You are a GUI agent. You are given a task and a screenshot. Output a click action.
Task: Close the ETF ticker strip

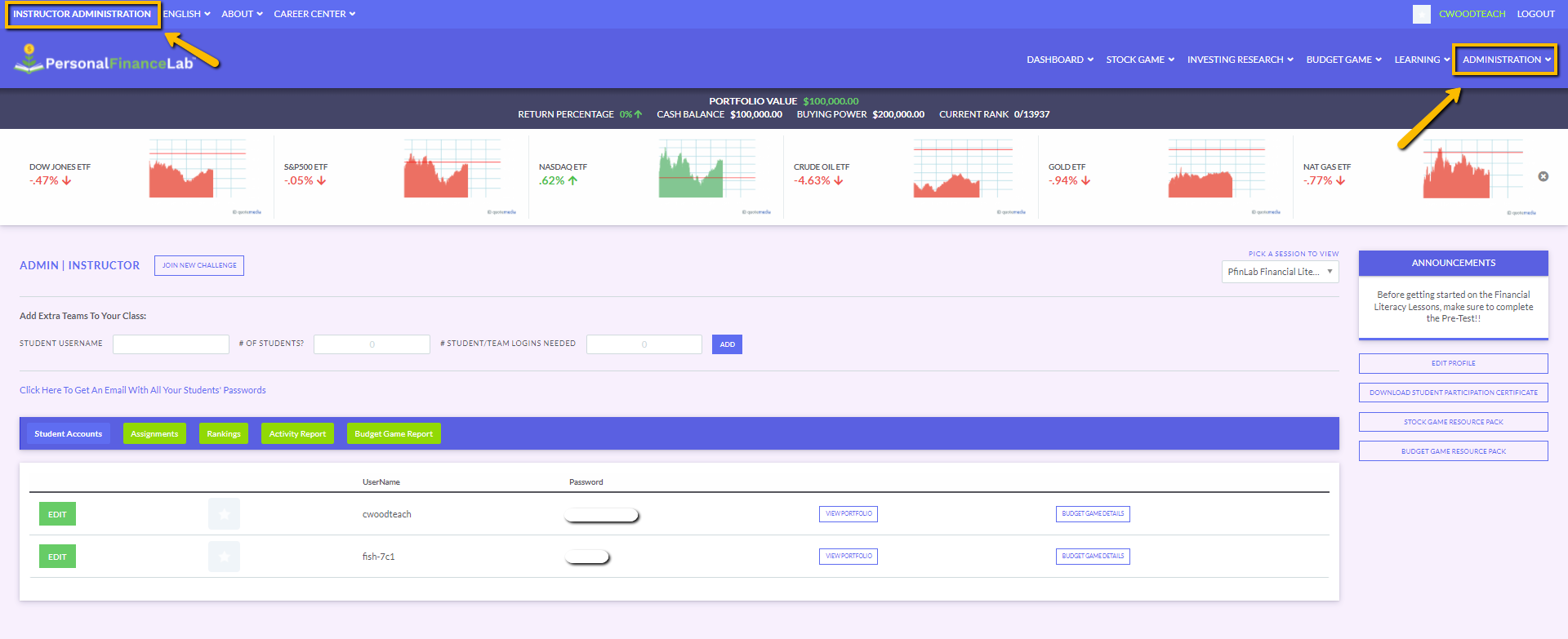(1543, 176)
